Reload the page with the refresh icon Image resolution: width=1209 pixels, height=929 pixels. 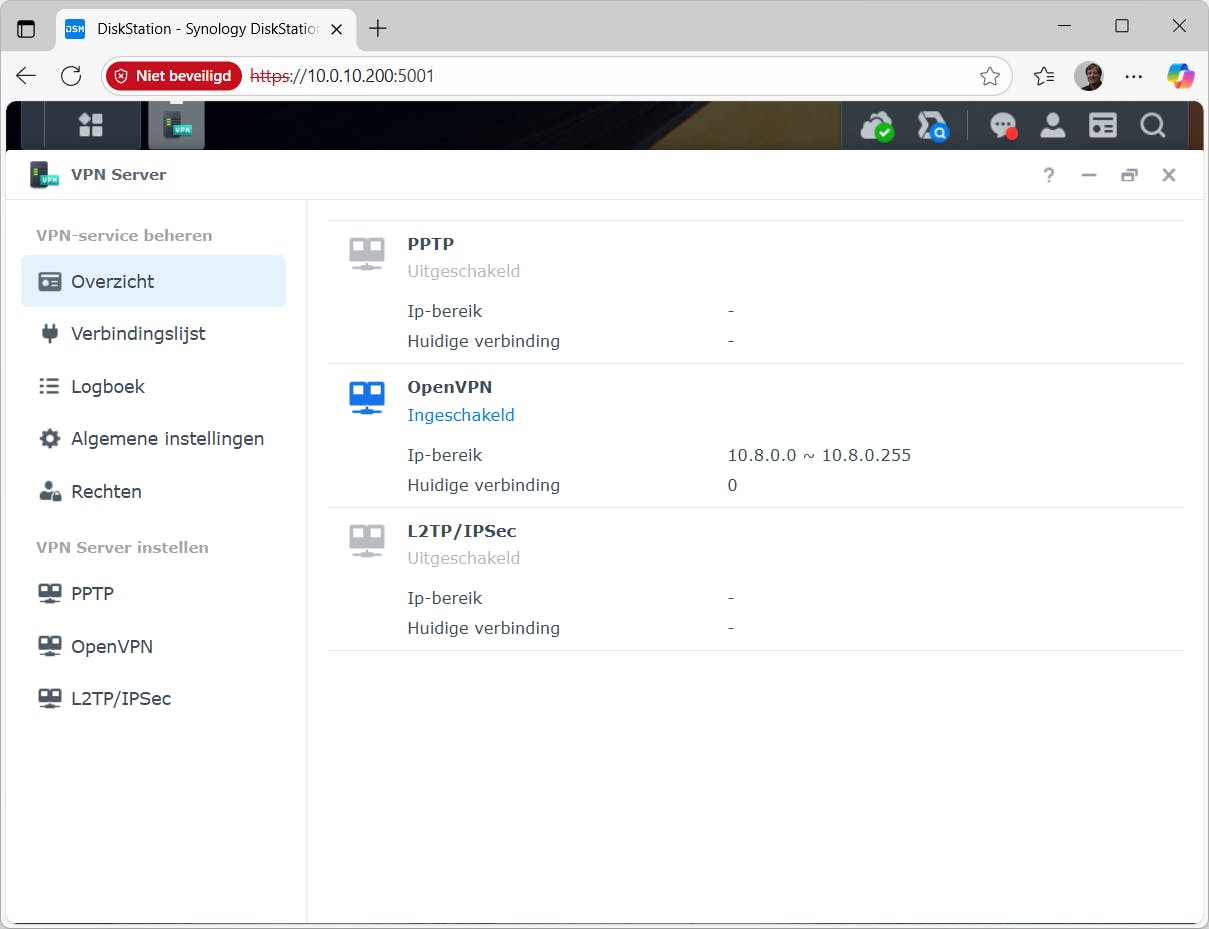(71, 76)
